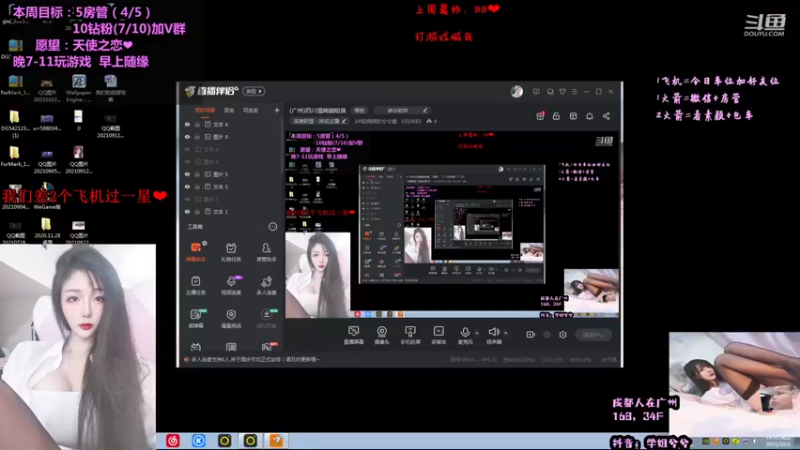800x450 pixels.
Task: Open speaker options arrow
Action: point(506,333)
